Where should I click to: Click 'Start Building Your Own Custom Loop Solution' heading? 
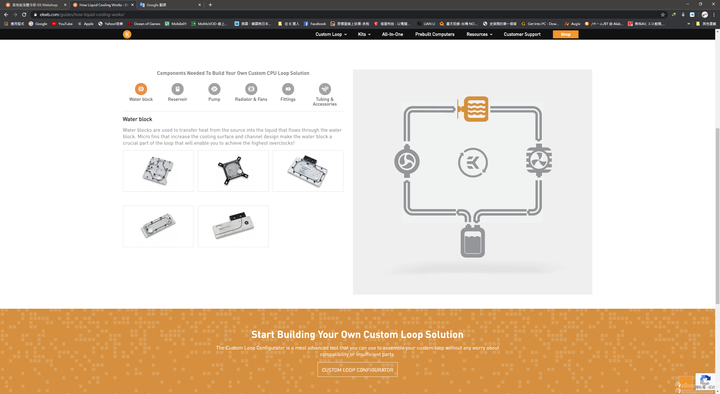(x=357, y=334)
